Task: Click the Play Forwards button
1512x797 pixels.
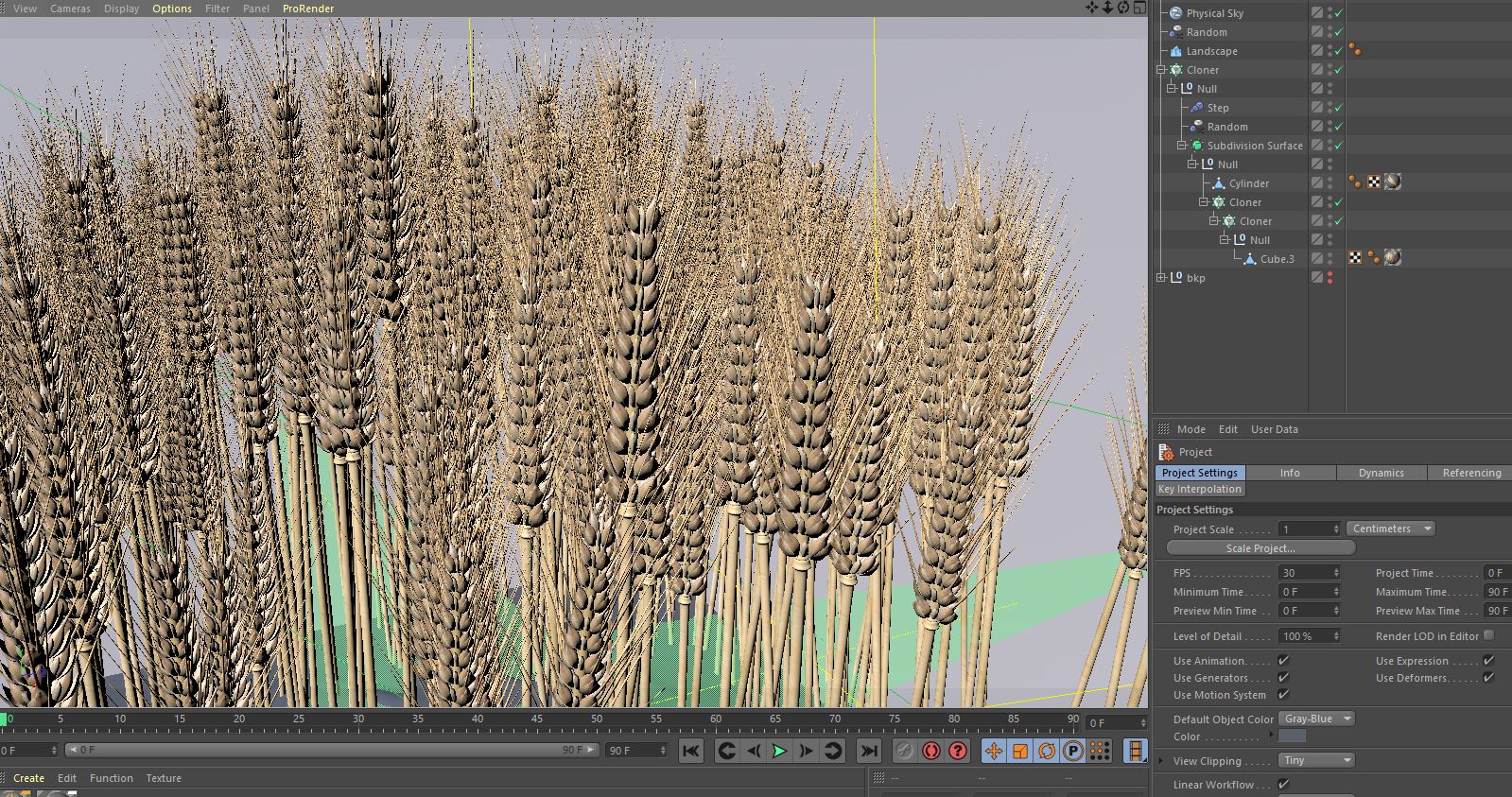Action: [779, 751]
